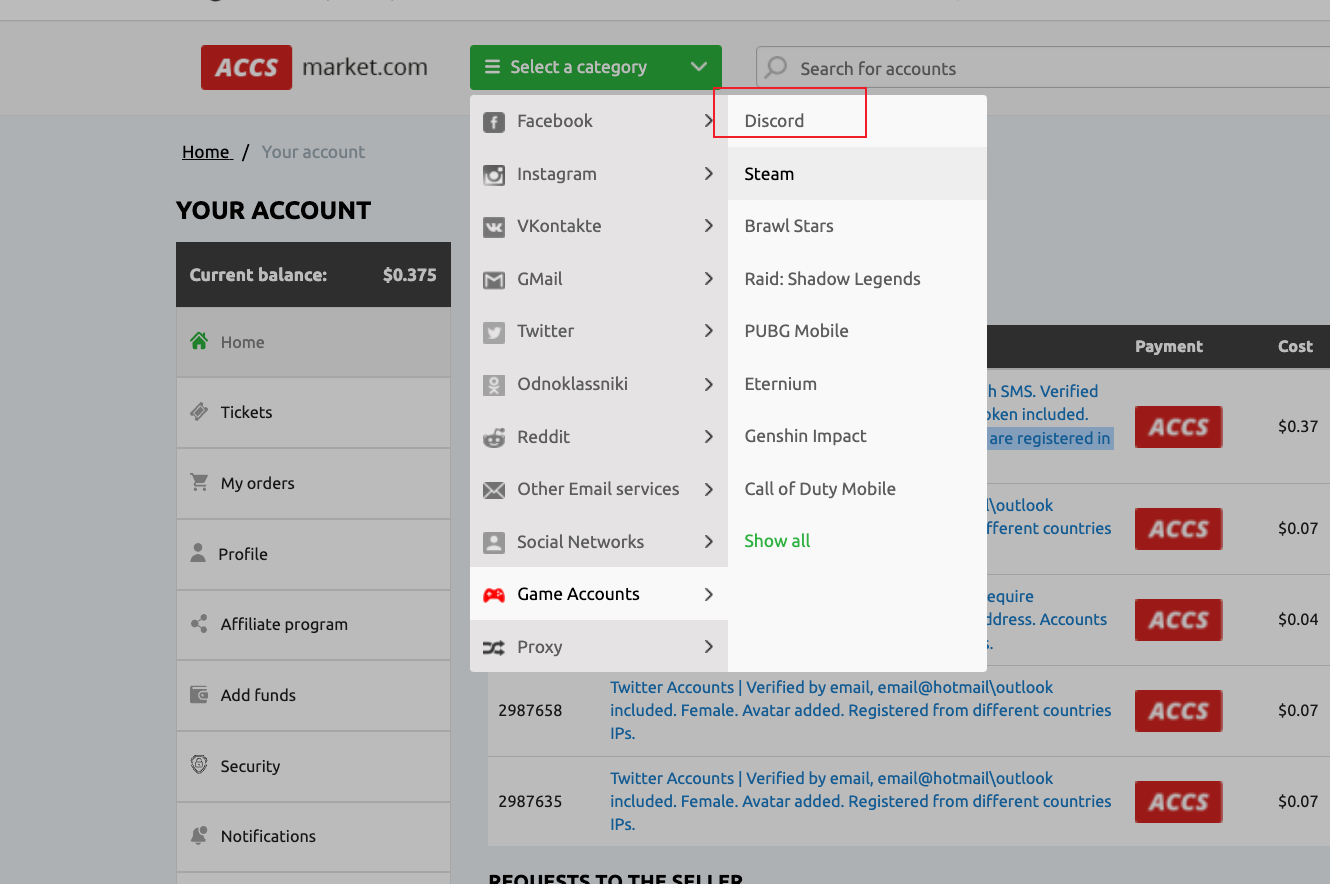
Task: Click the Facebook icon in category menu
Action: (494, 122)
